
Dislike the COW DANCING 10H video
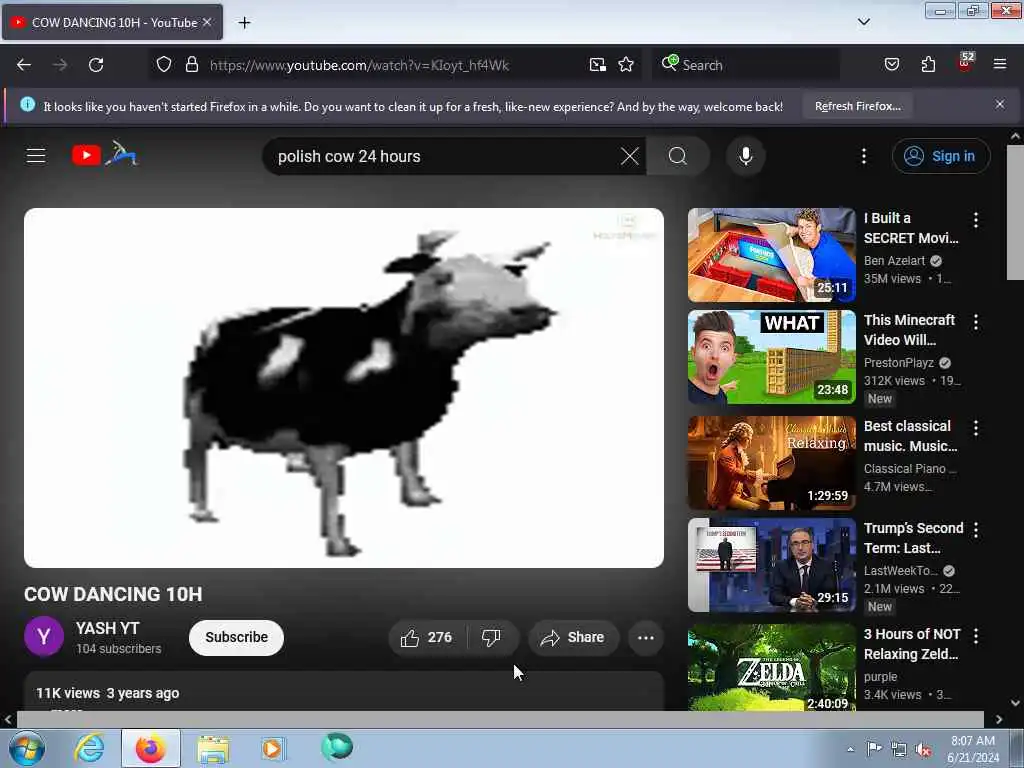click(491, 637)
